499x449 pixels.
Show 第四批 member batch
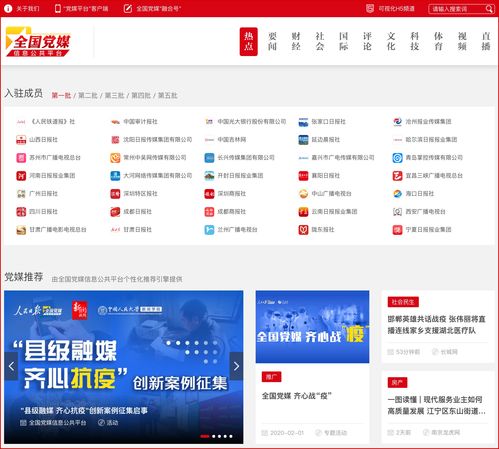point(141,96)
